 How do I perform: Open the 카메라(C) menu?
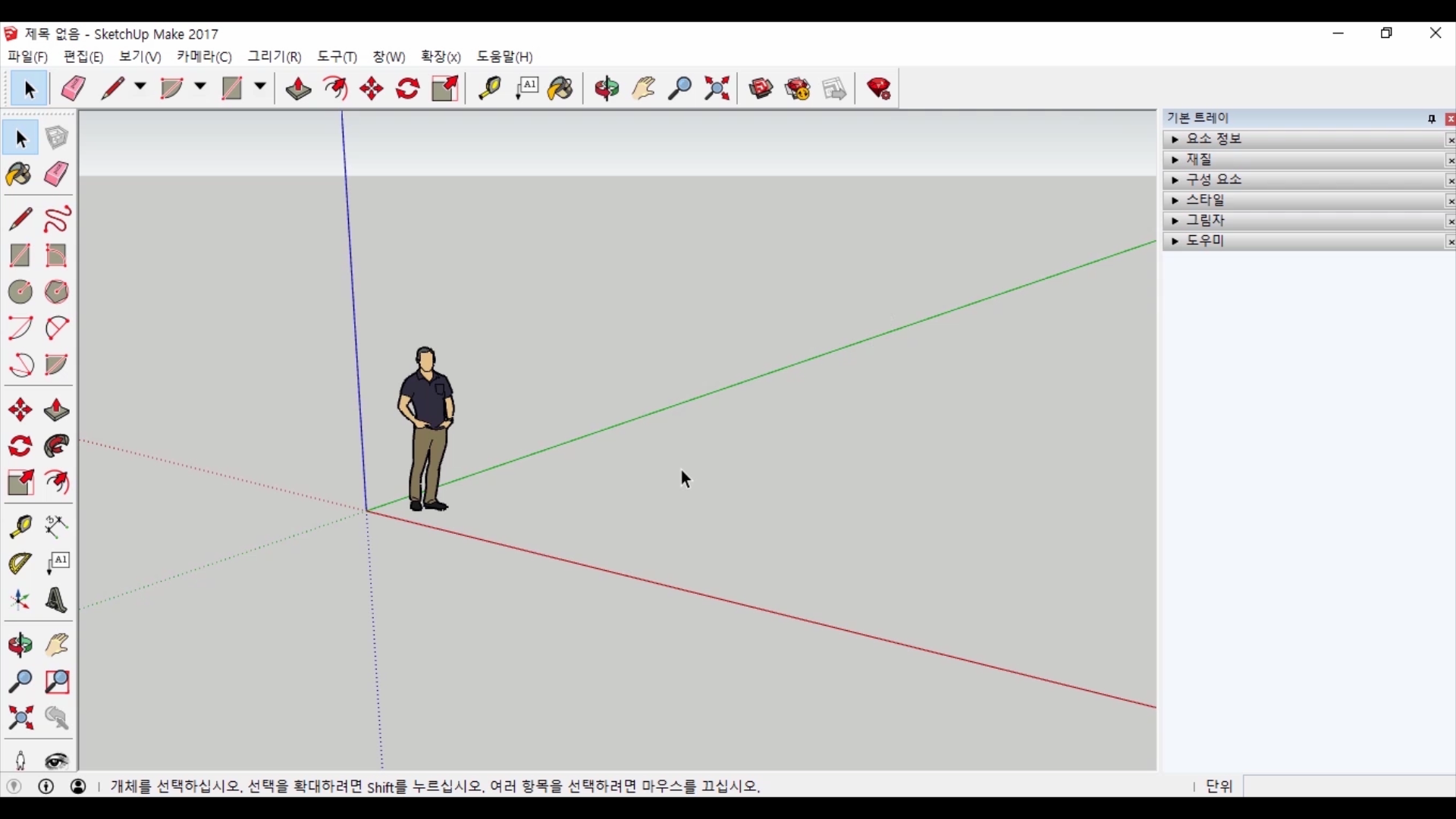203,57
